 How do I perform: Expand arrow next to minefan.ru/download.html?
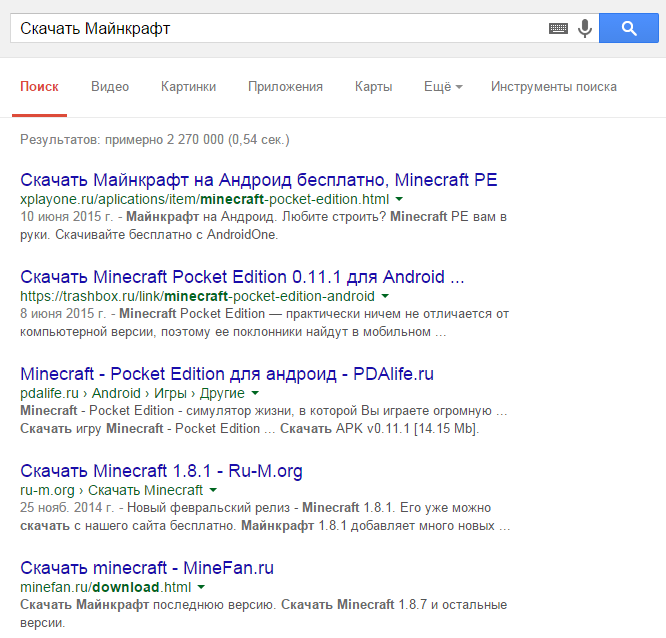201,587
